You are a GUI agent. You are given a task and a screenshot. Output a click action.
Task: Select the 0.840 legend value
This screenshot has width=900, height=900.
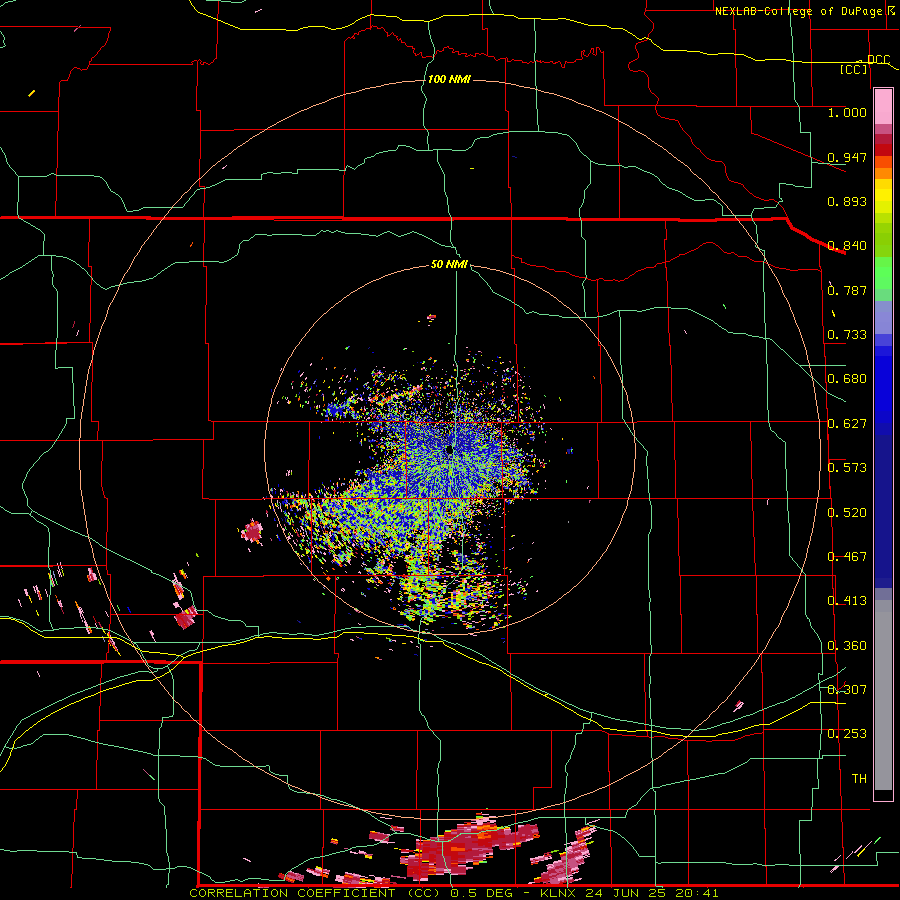(x=847, y=246)
